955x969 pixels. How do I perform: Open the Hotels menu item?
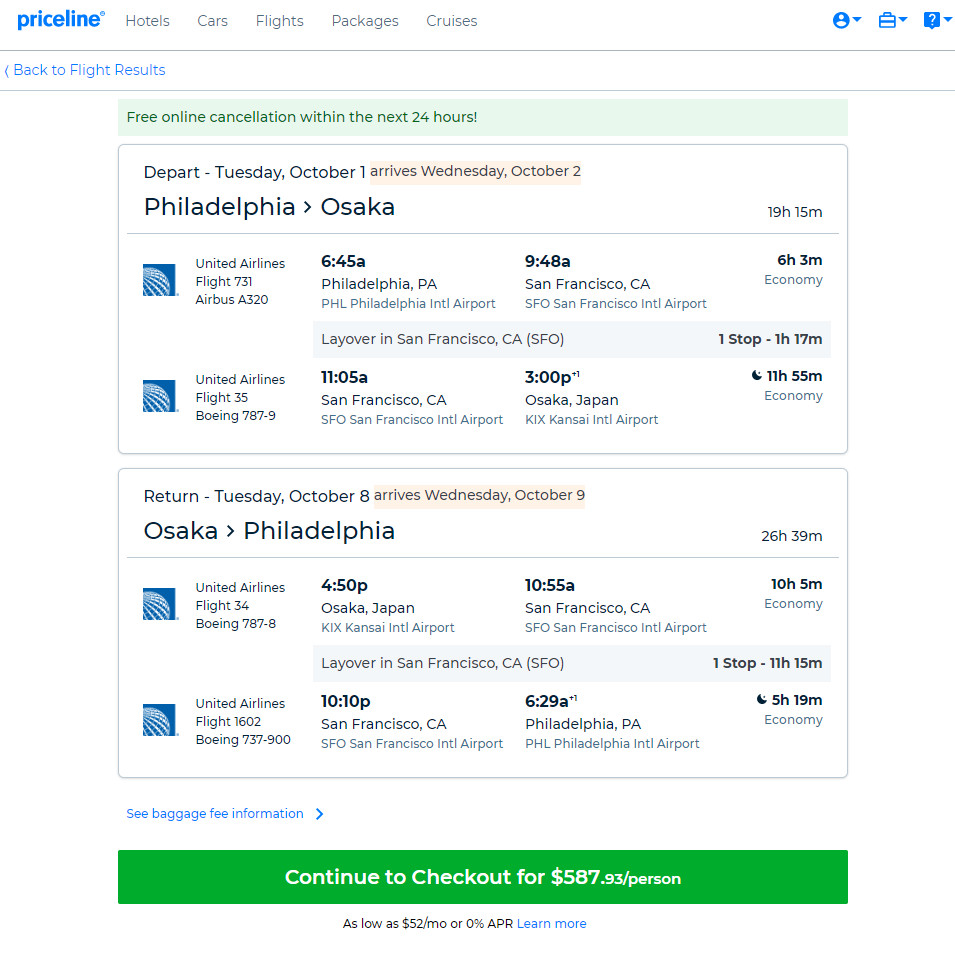[x=147, y=21]
